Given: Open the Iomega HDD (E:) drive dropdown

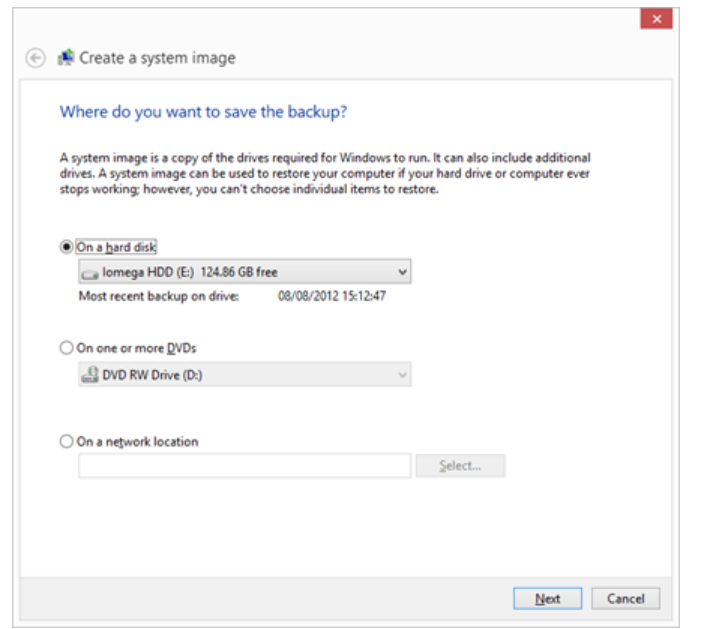Looking at the screenshot, I should 245,272.
